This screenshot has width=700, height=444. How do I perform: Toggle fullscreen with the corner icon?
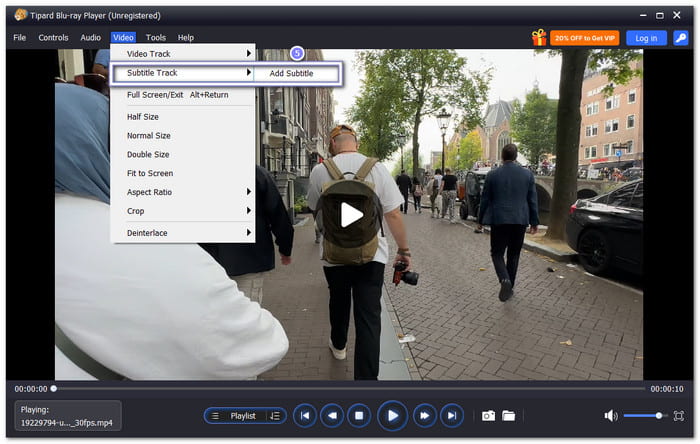[x=679, y=416]
